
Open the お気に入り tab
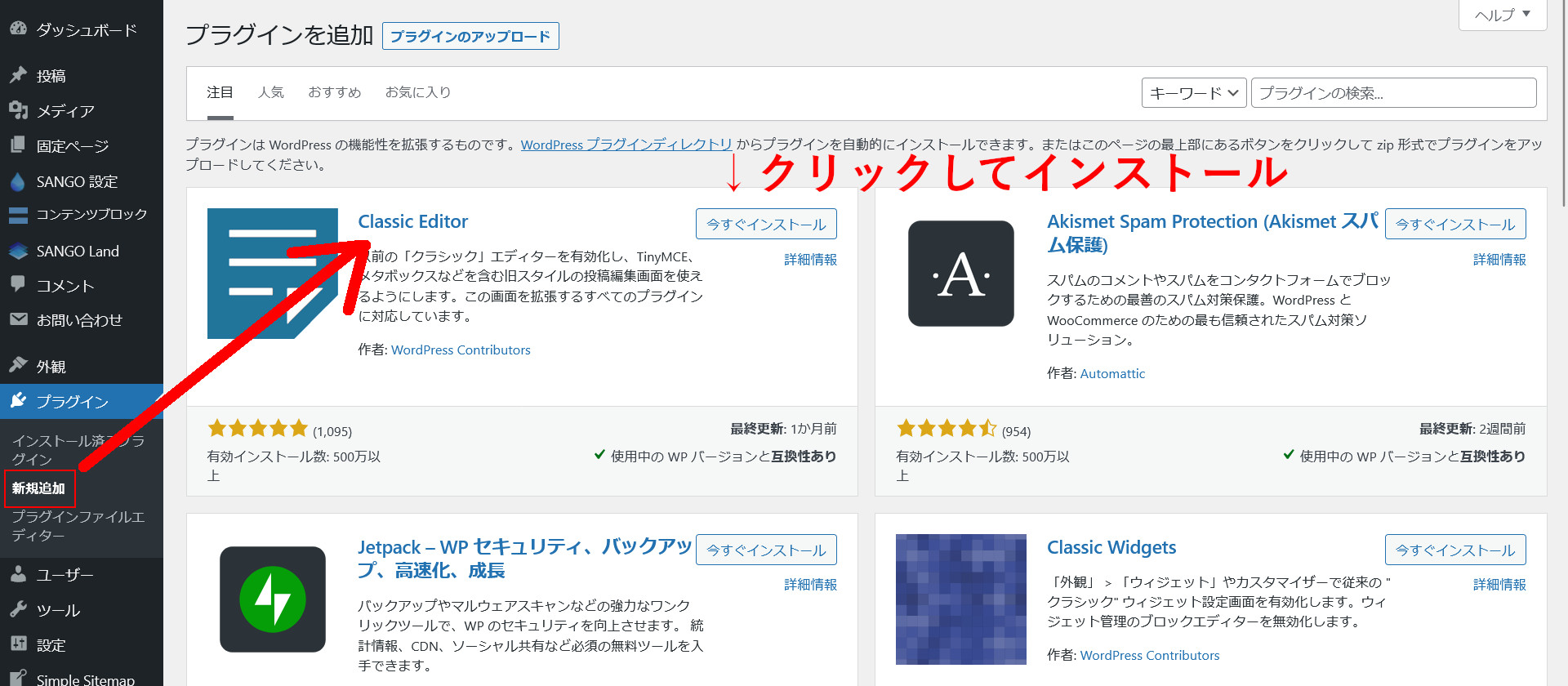click(x=417, y=92)
